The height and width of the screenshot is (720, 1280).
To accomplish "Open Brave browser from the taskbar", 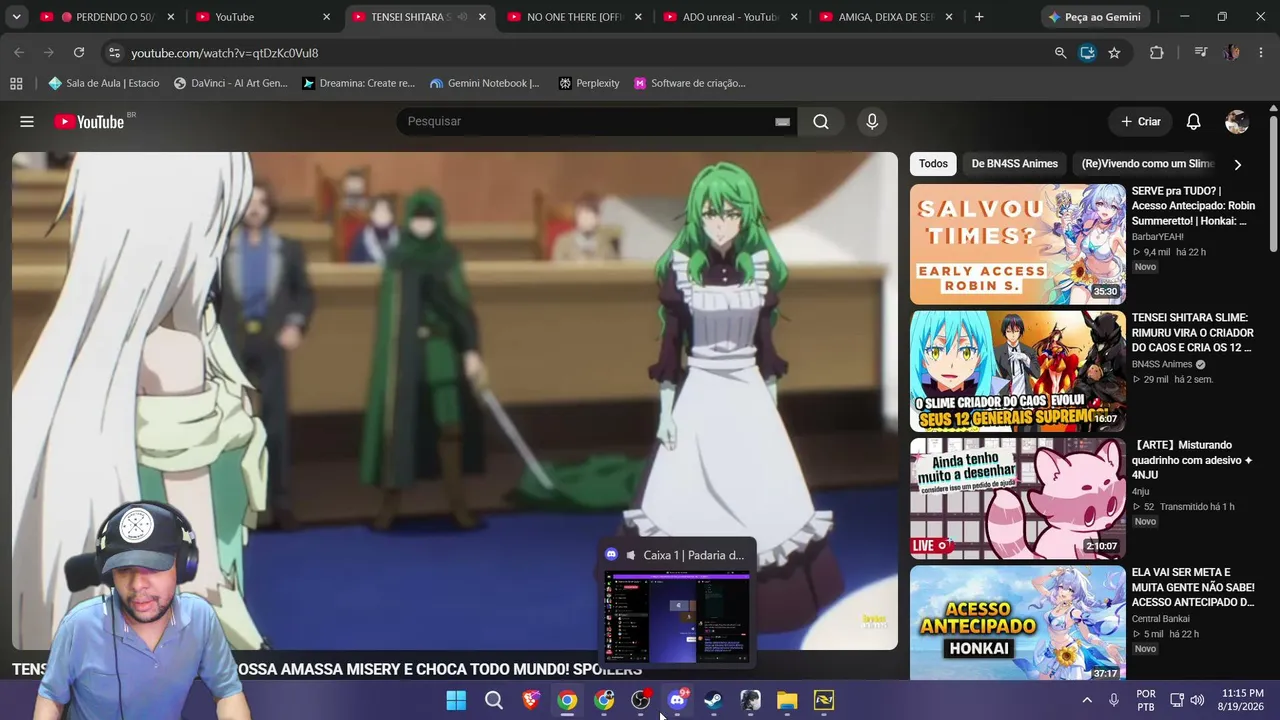I will tap(531, 700).
